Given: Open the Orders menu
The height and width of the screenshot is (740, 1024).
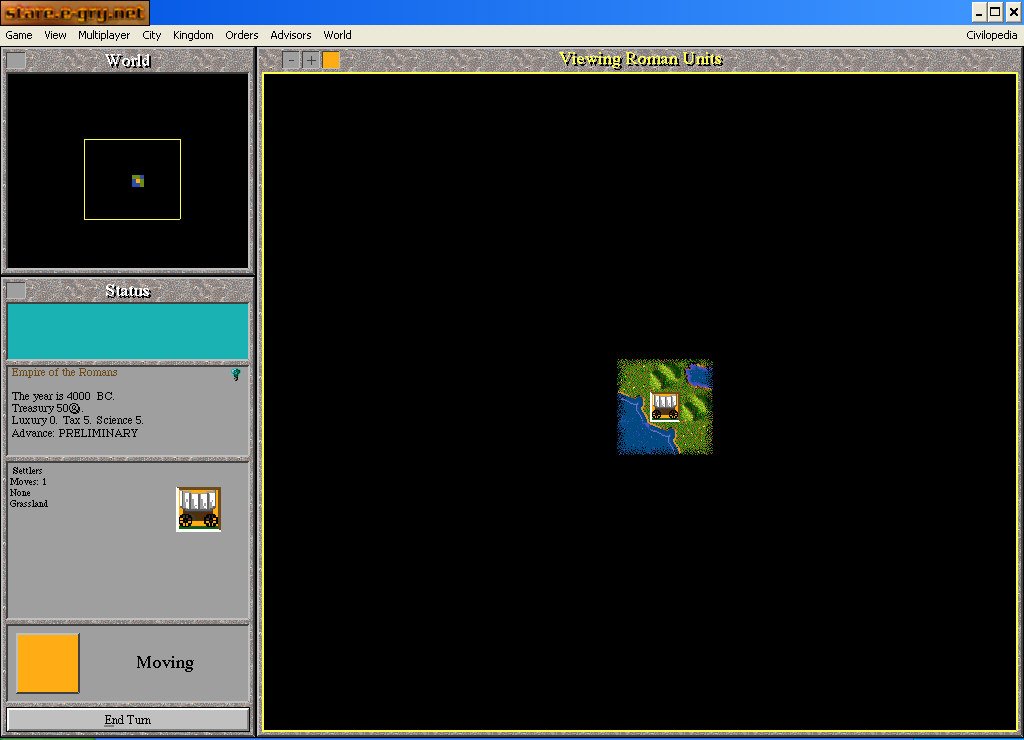Looking at the screenshot, I should point(242,35).
